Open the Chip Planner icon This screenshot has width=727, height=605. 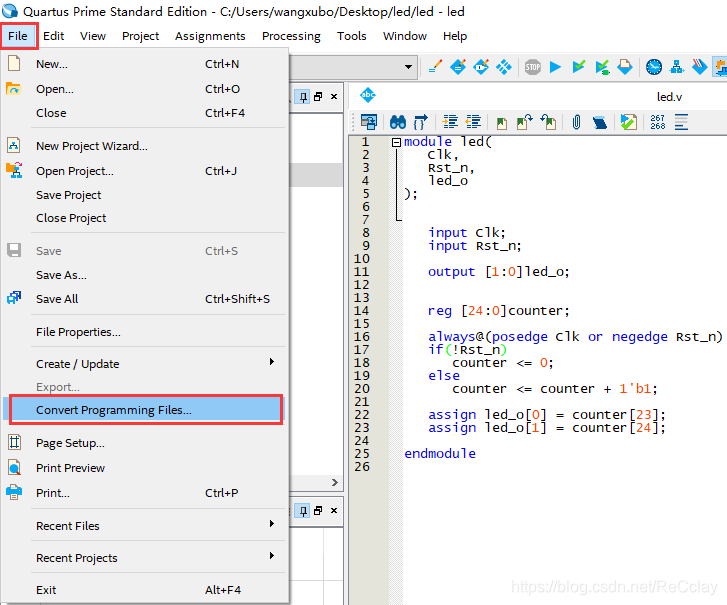(x=504, y=67)
